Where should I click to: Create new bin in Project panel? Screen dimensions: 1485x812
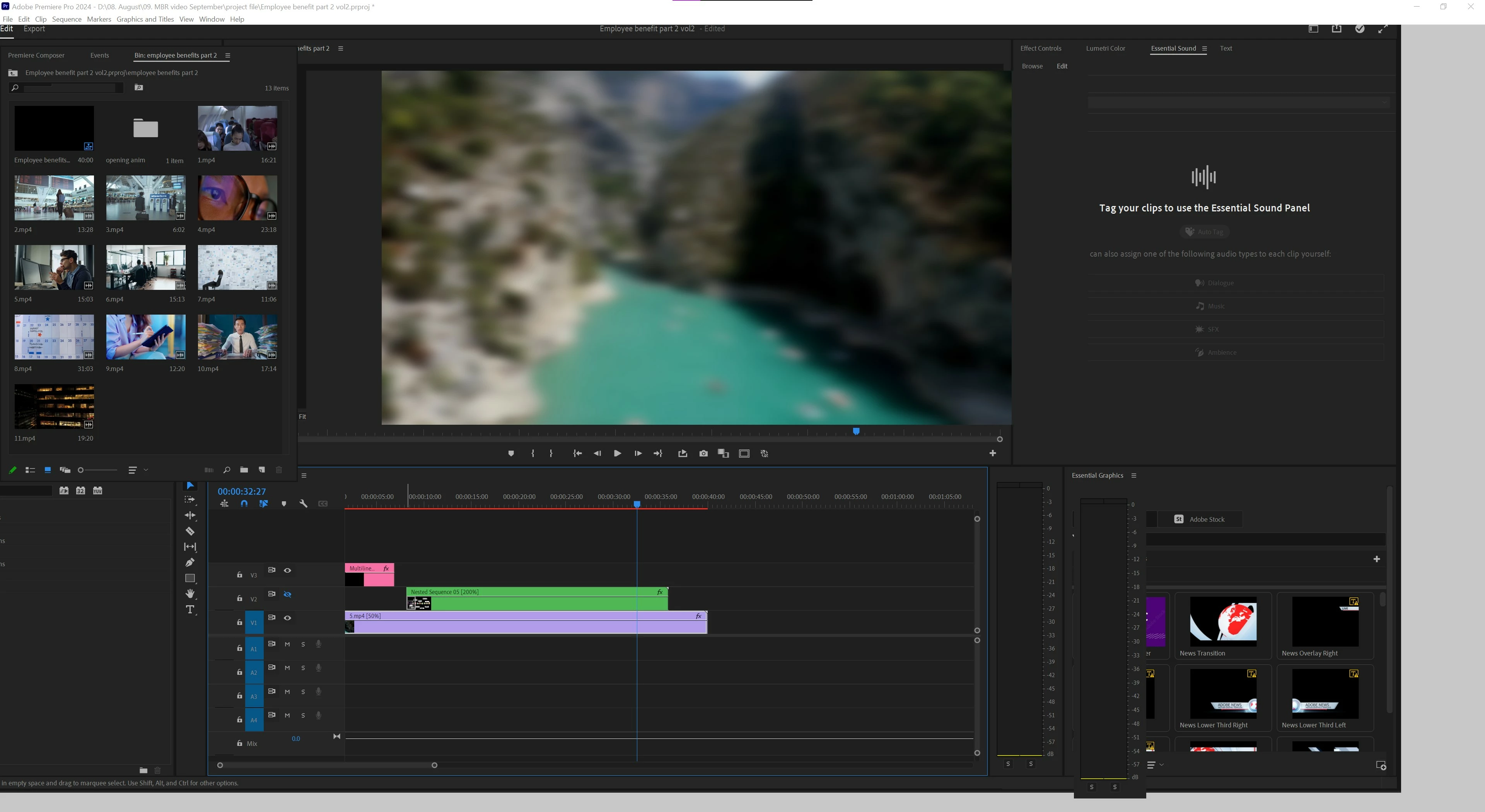point(244,470)
